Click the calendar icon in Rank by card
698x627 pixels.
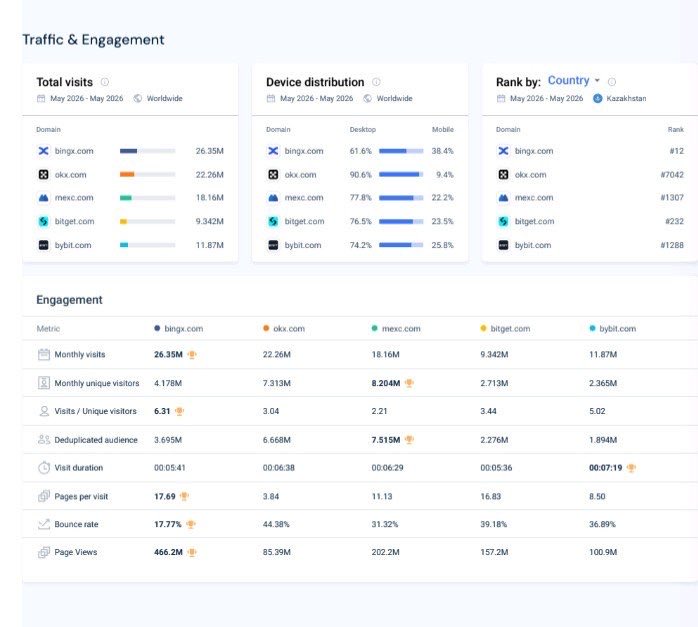tap(501, 98)
